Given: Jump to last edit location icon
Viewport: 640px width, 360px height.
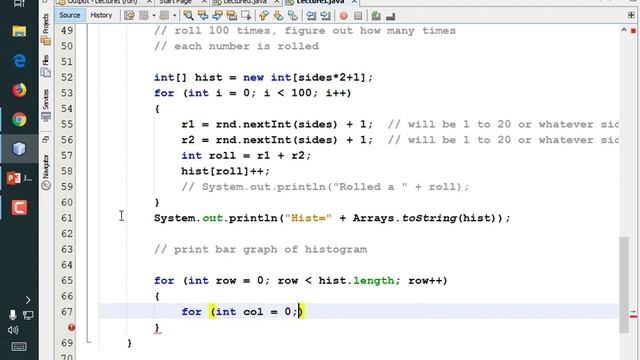Looking at the screenshot, I should click(x=129, y=16).
